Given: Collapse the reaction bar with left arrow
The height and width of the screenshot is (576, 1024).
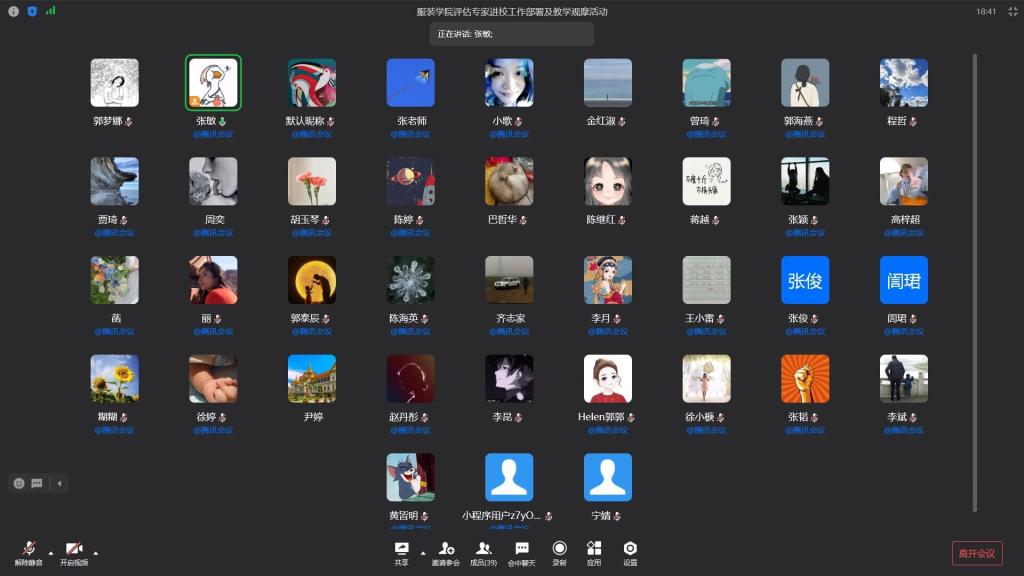Looking at the screenshot, I should coord(59,483).
